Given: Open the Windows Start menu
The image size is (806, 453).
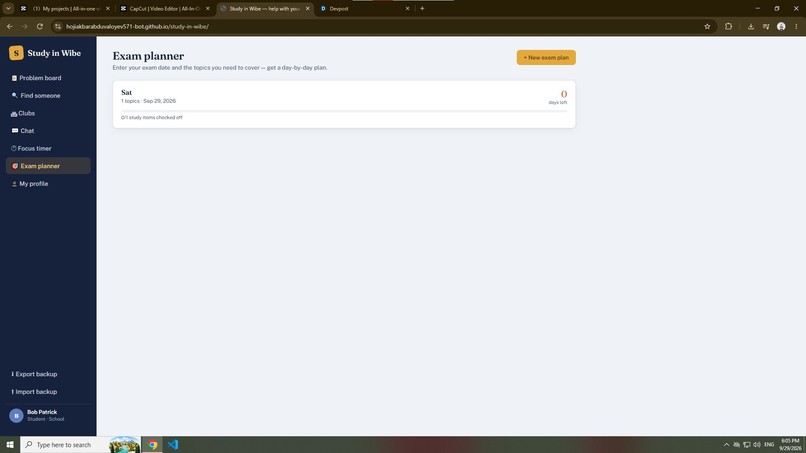Looking at the screenshot, I should tap(10, 445).
